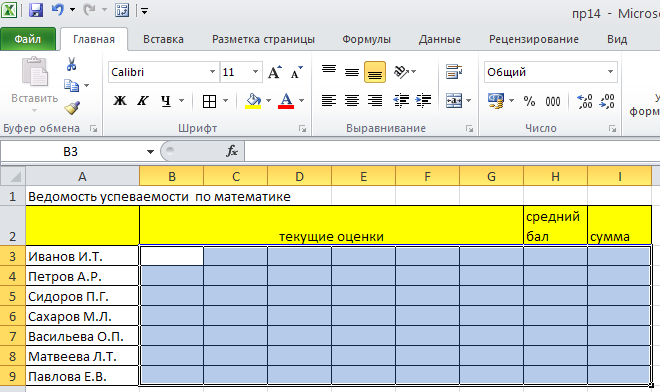Toggle wrap text icon

(x=454, y=72)
